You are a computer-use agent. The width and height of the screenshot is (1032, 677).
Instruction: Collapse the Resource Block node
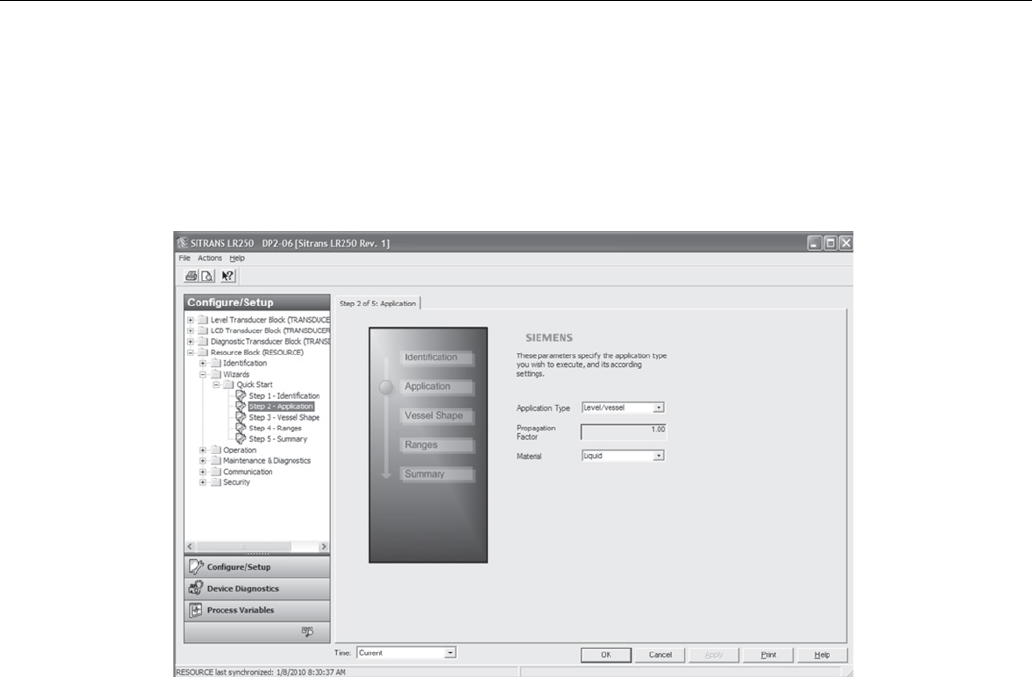coord(190,352)
